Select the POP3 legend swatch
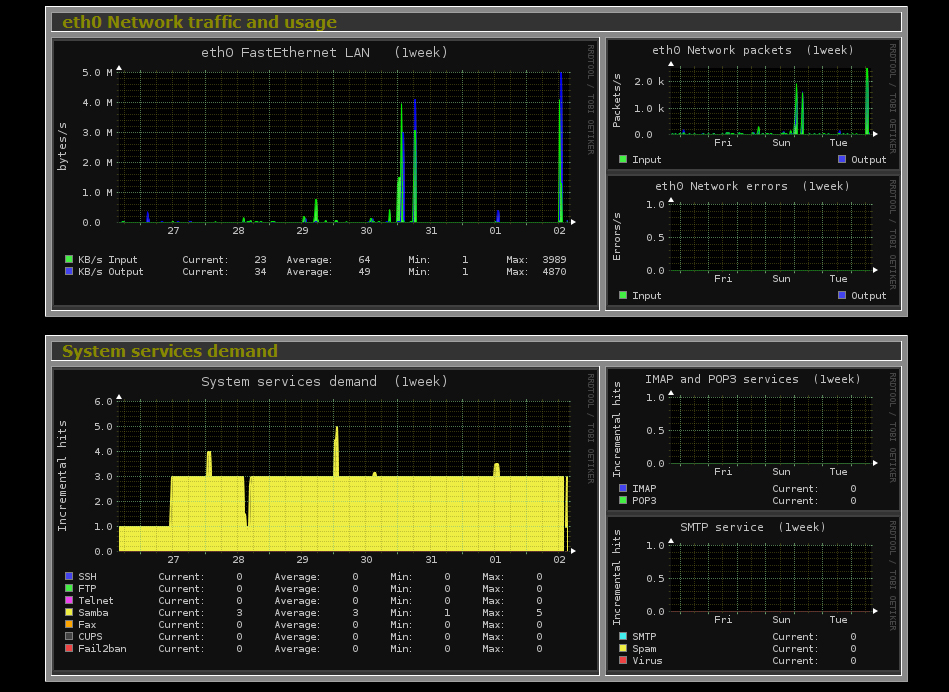Viewport: 949px width, 692px height. pyautogui.click(x=623, y=500)
